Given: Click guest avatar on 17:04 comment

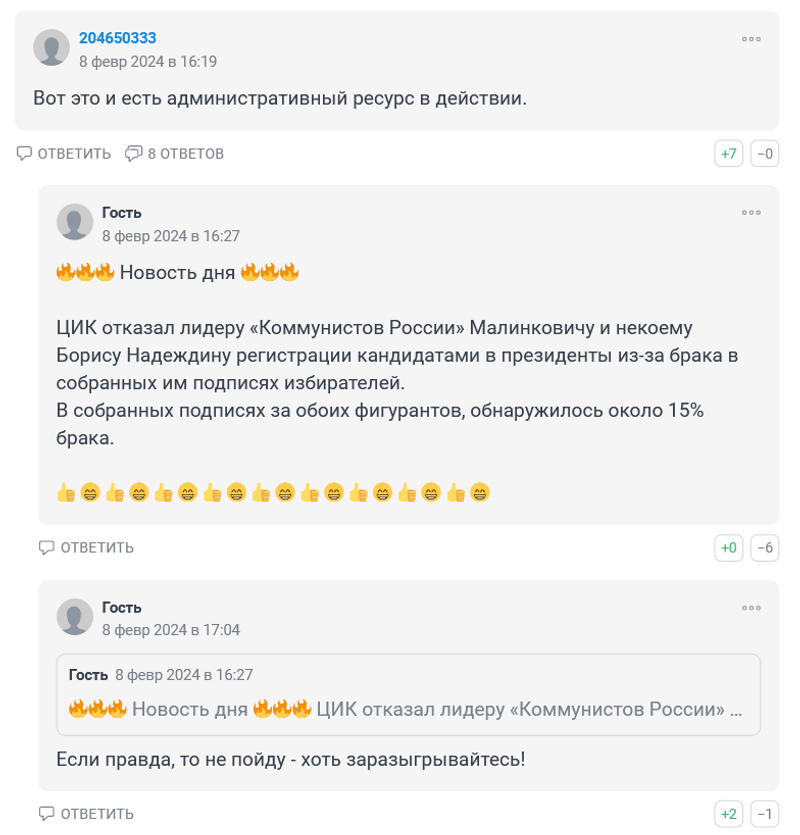Looking at the screenshot, I should point(75,617).
